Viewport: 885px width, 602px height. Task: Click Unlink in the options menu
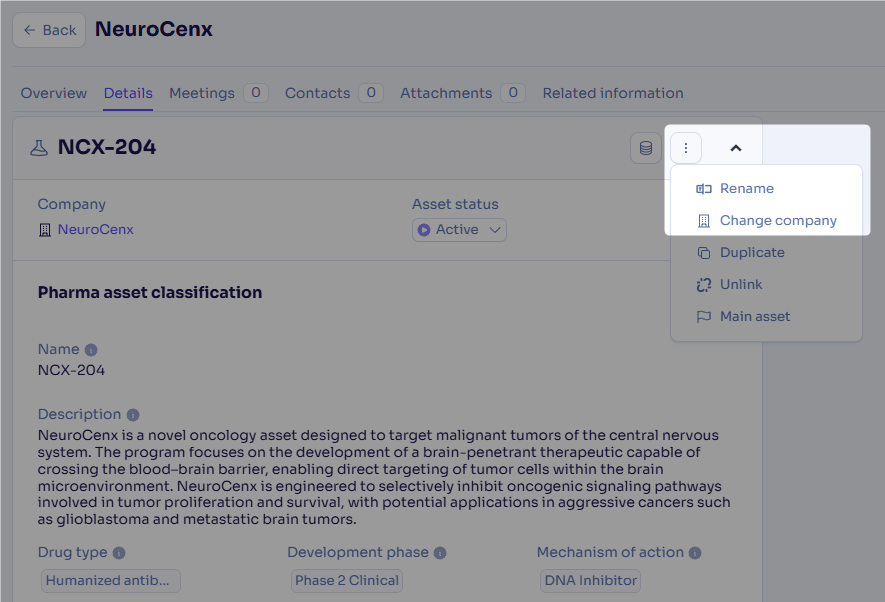(x=740, y=285)
